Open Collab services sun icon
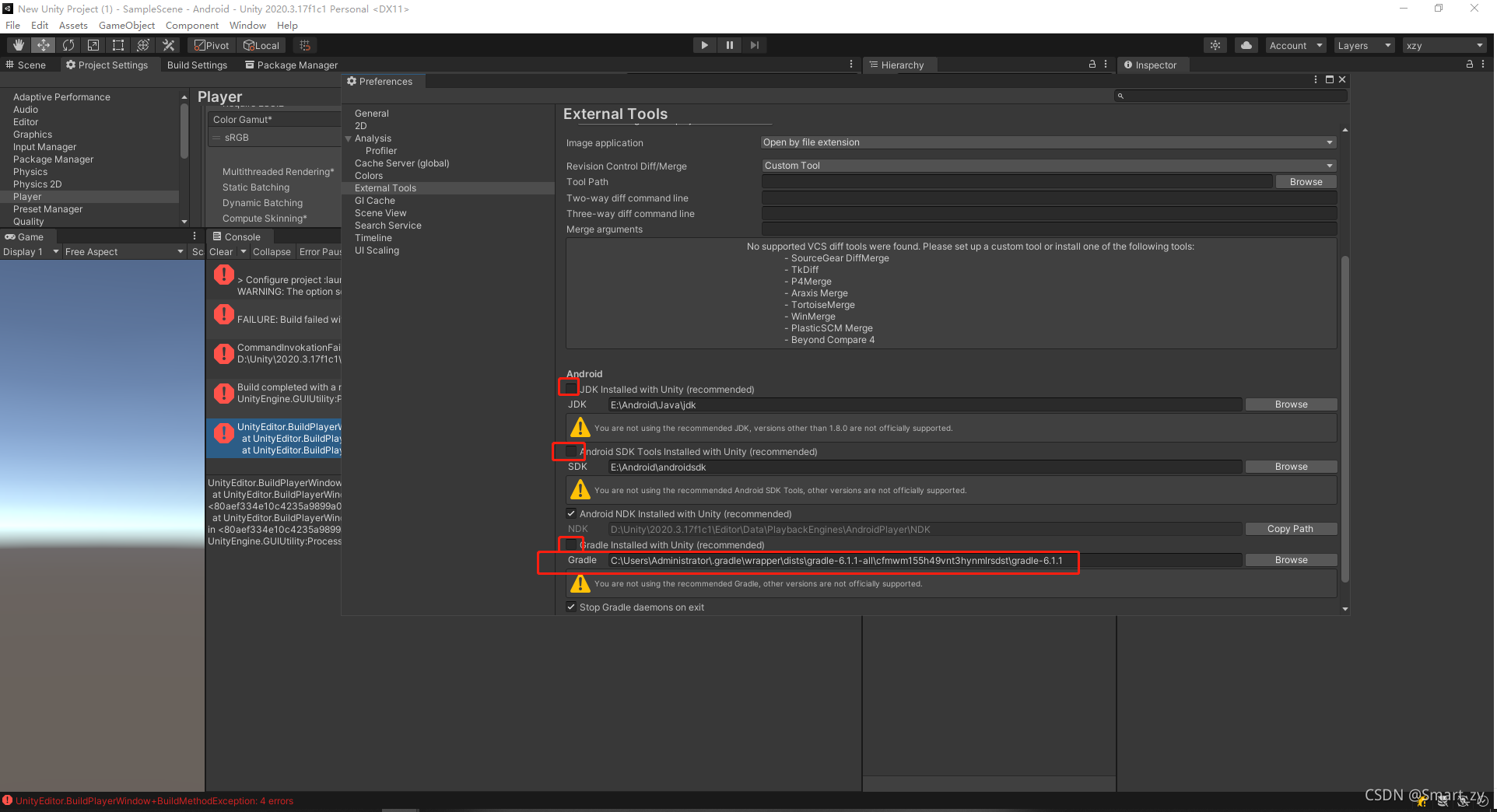This screenshot has height=812, width=1497. point(1215,45)
